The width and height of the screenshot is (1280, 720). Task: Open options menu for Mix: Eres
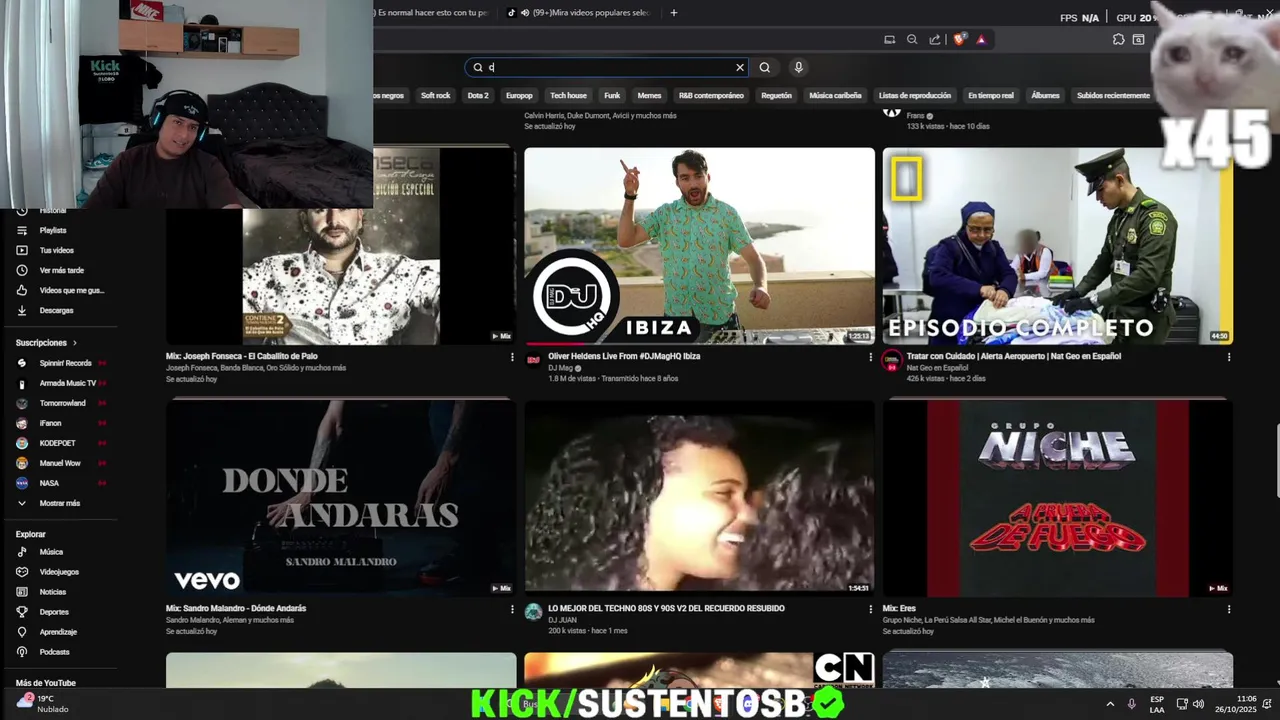(x=1228, y=609)
